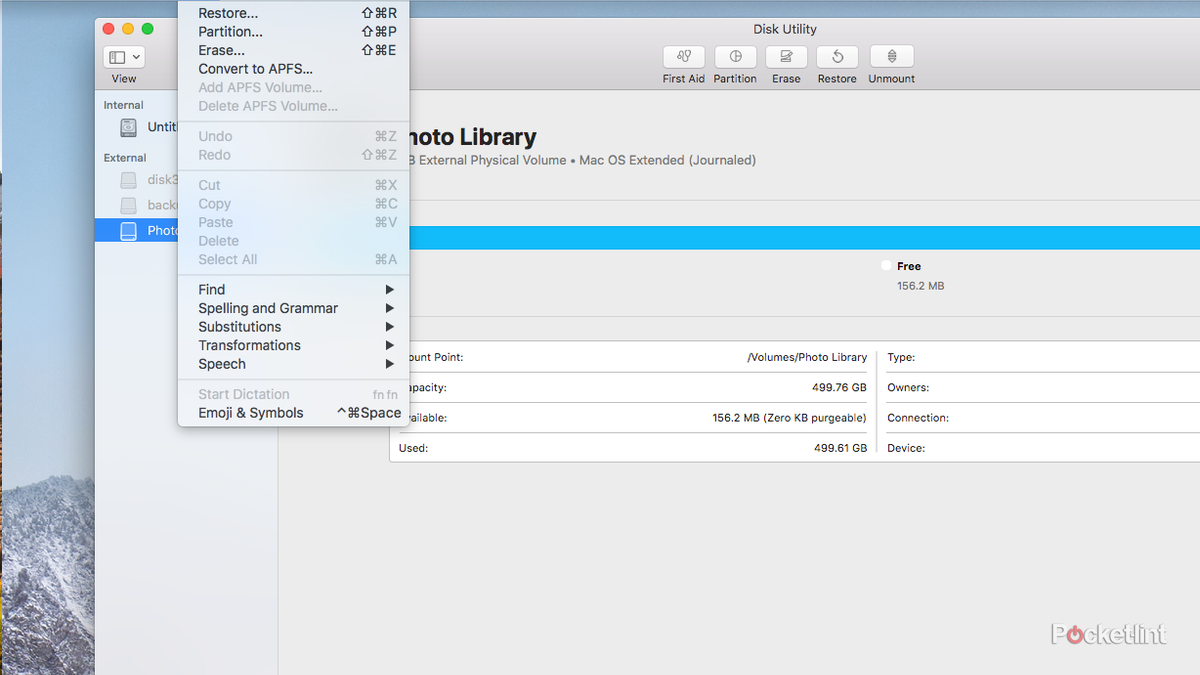The height and width of the screenshot is (675, 1200).
Task: Click the Restore toolbar icon
Action: pos(837,57)
